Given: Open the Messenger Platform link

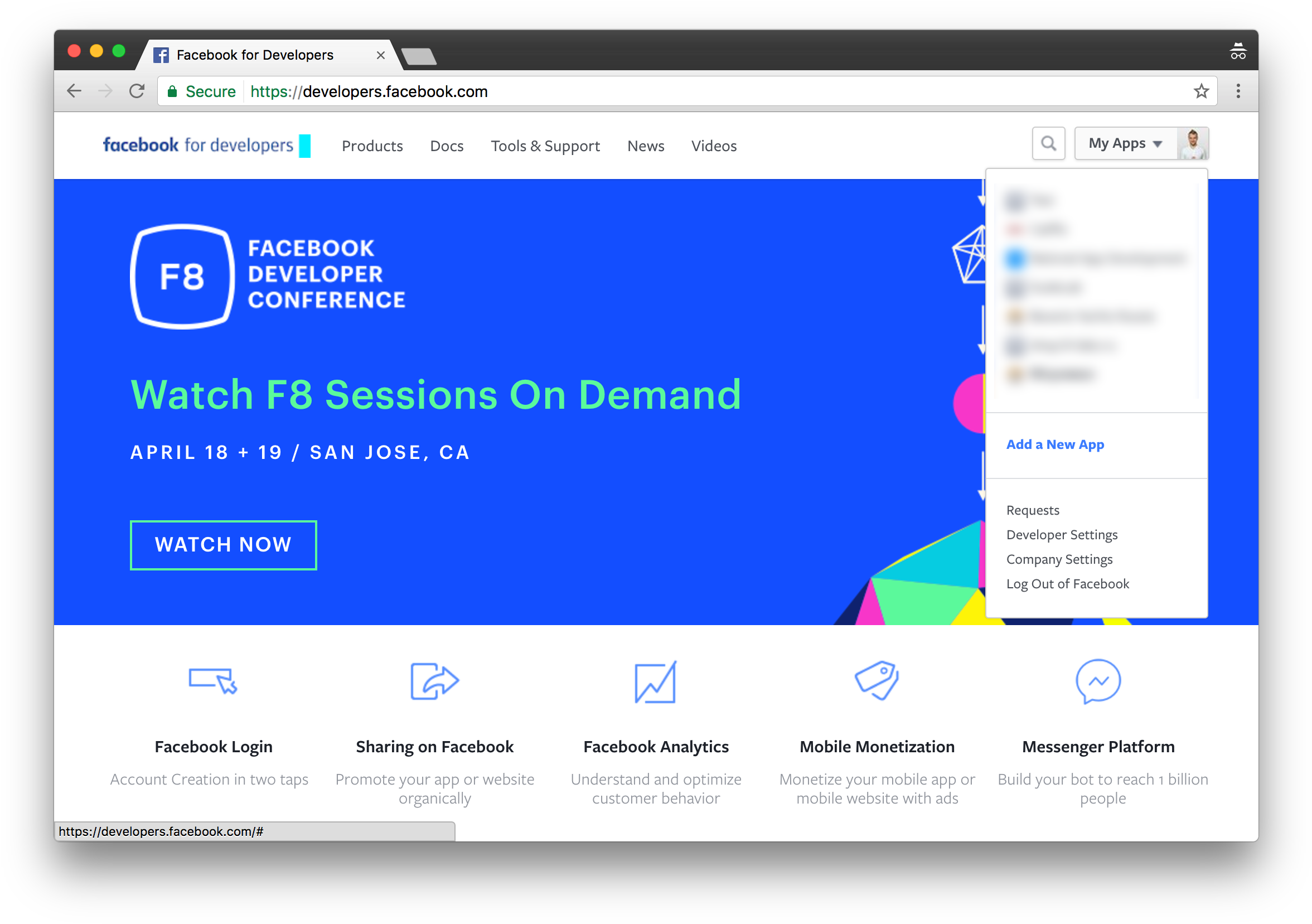Looking at the screenshot, I should point(1098,747).
